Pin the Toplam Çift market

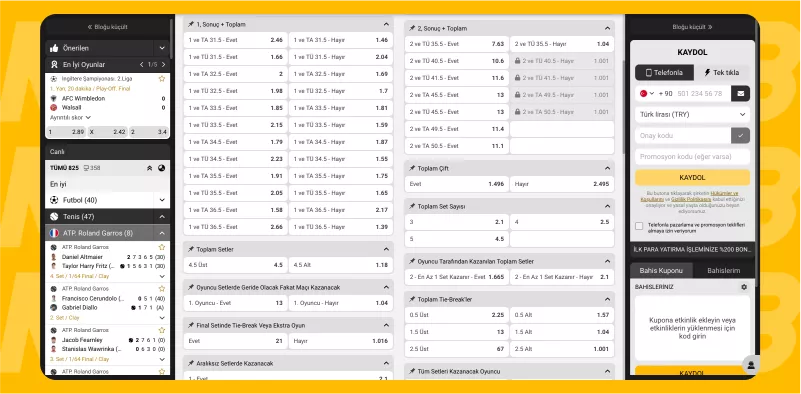[x=412, y=168]
